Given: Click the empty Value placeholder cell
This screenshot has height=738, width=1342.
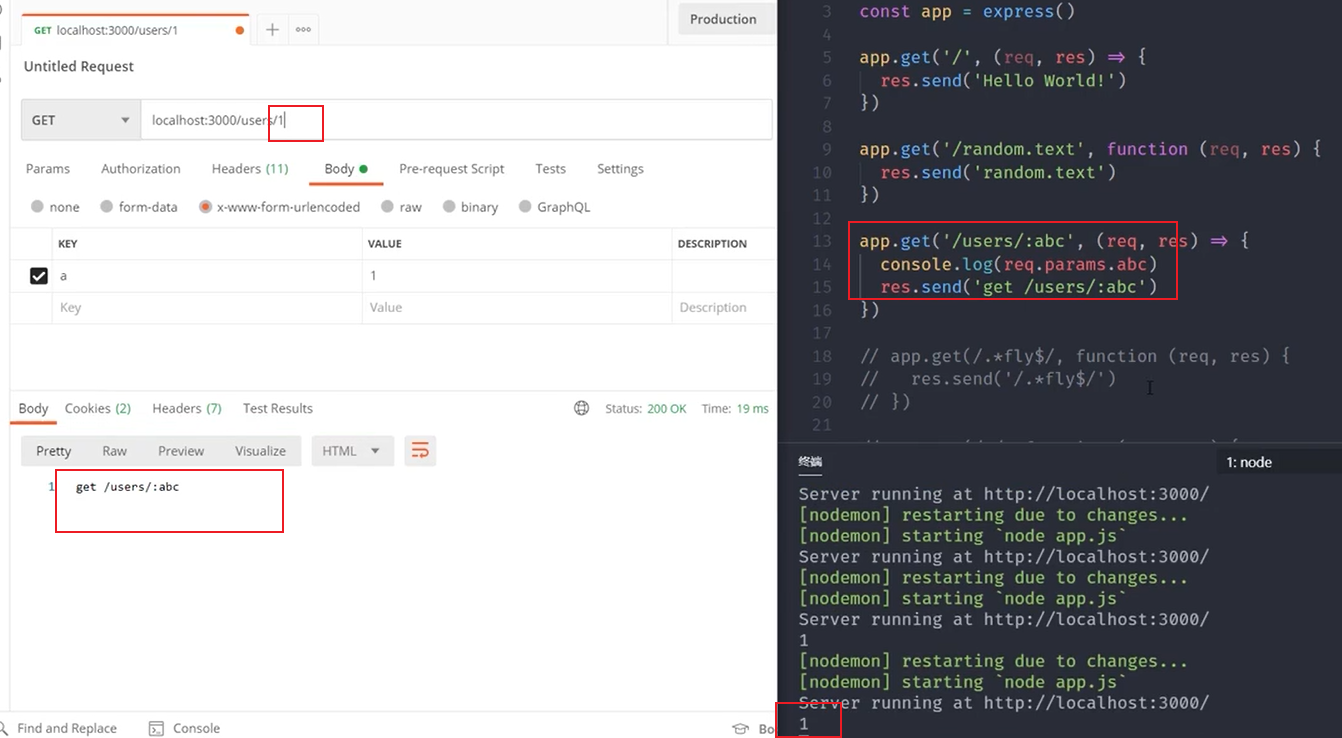Looking at the screenshot, I should [517, 308].
